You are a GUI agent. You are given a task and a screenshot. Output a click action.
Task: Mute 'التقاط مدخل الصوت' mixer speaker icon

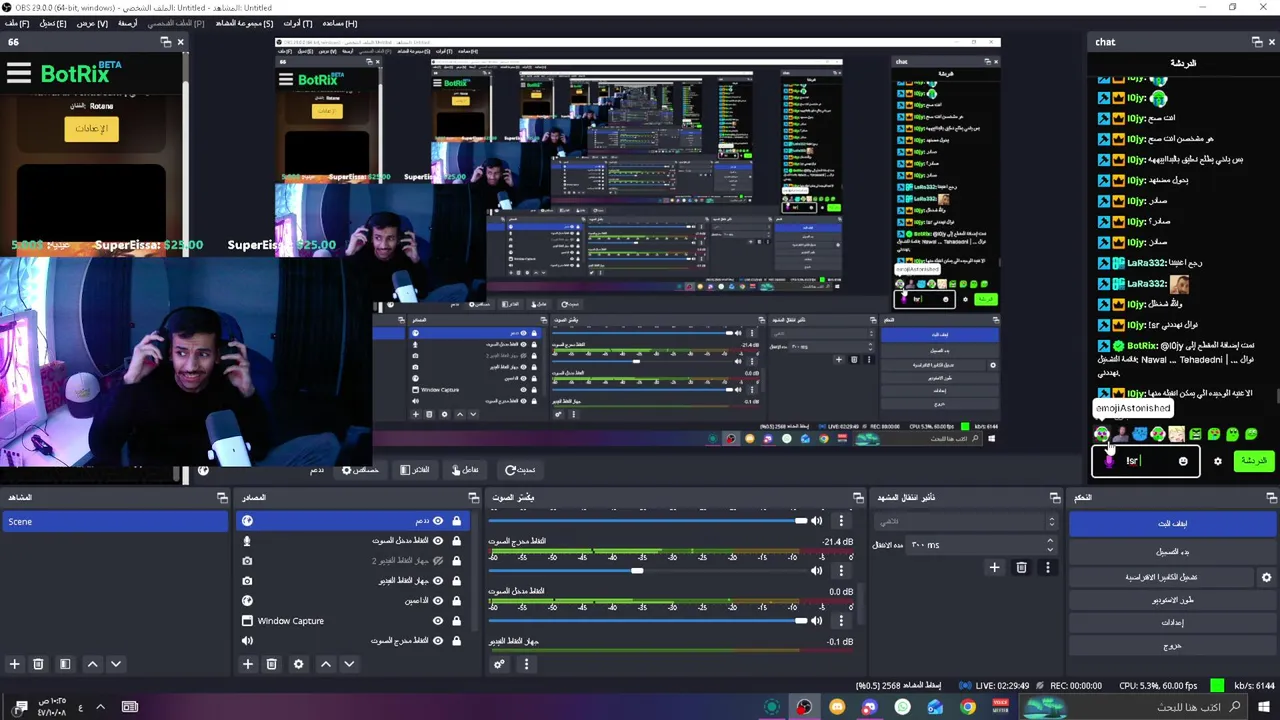click(x=817, y=621)
